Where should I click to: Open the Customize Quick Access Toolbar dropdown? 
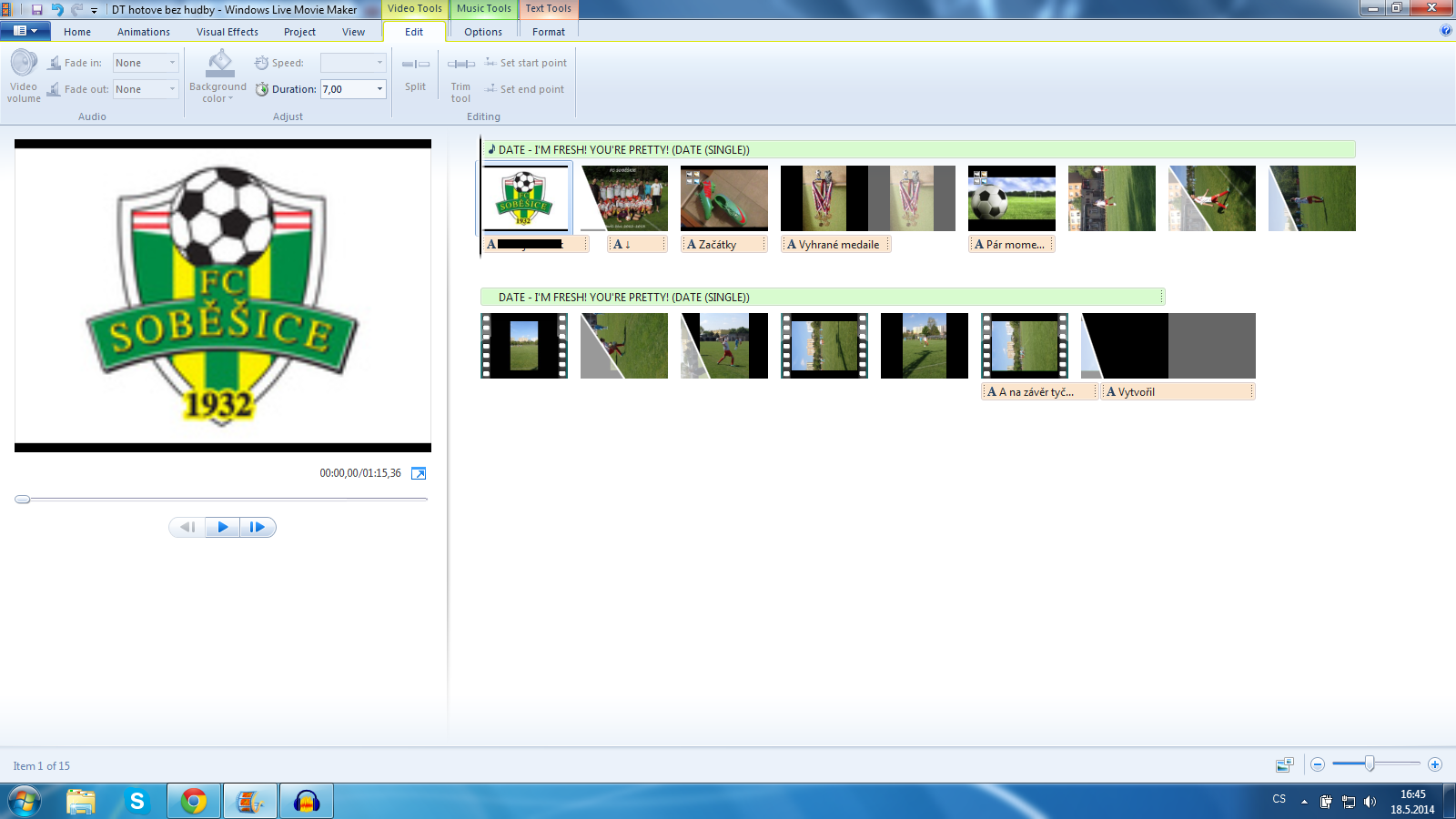click(94, 11)
